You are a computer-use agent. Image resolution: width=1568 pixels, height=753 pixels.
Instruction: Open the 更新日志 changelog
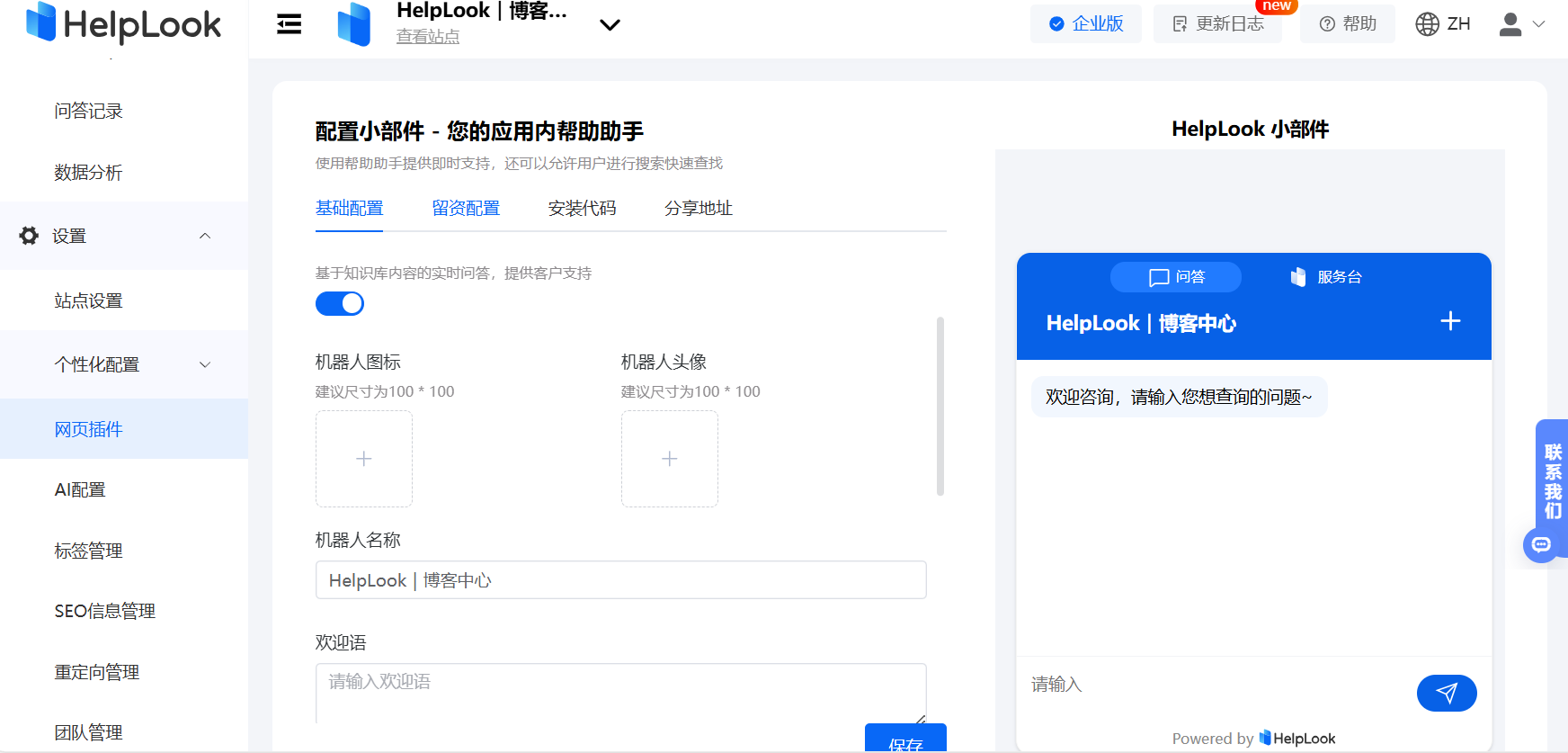(1218, 24)
